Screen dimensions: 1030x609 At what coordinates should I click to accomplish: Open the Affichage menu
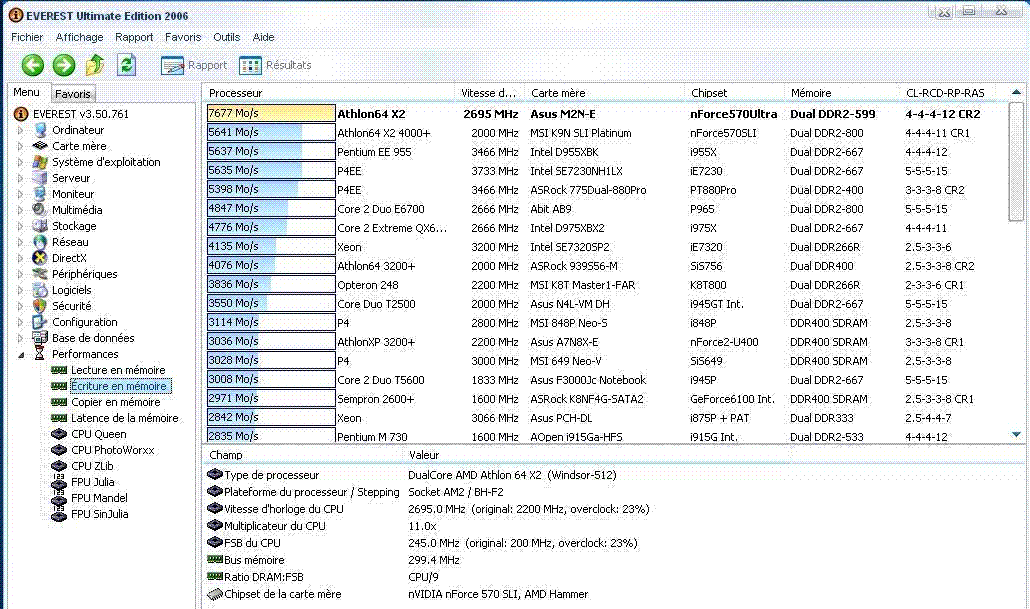tap(79, 37)
